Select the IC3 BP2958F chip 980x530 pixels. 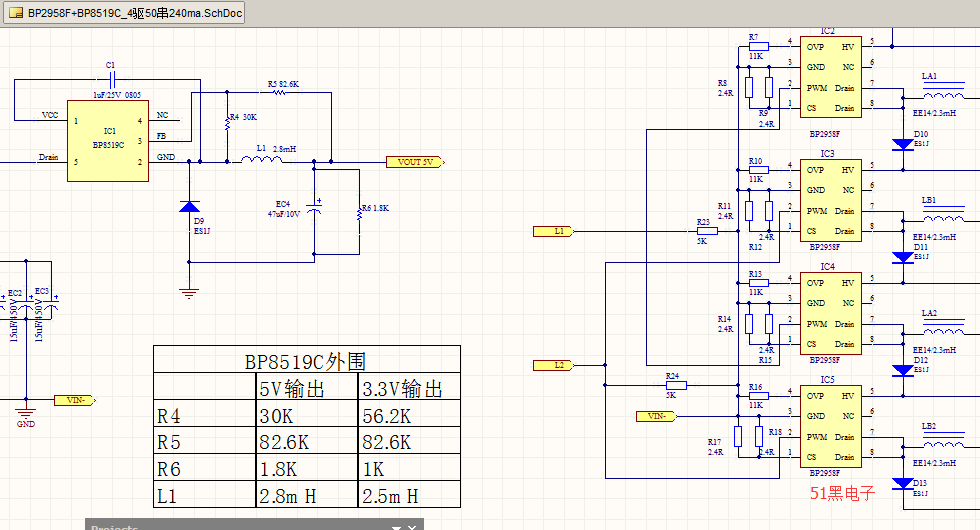(x=831, y=200)
